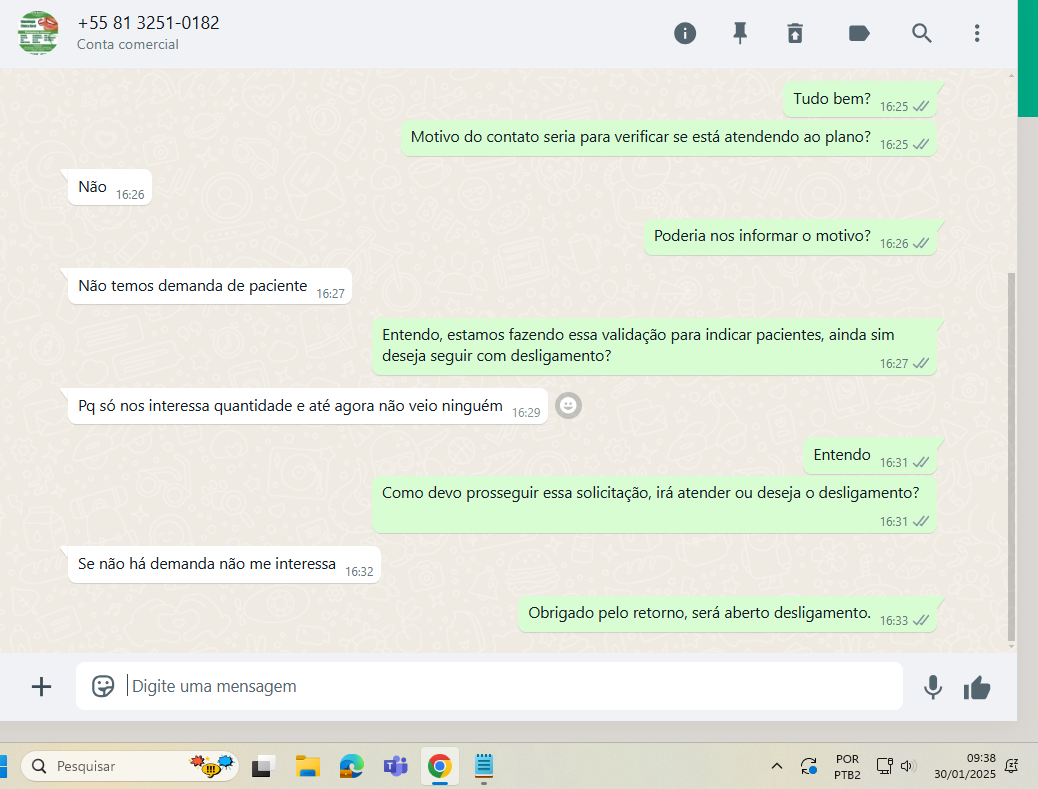Select 'Como devo prosseguir essa solicitação' message
This screenshot has height=789, width=1038.
coord(654,504)
